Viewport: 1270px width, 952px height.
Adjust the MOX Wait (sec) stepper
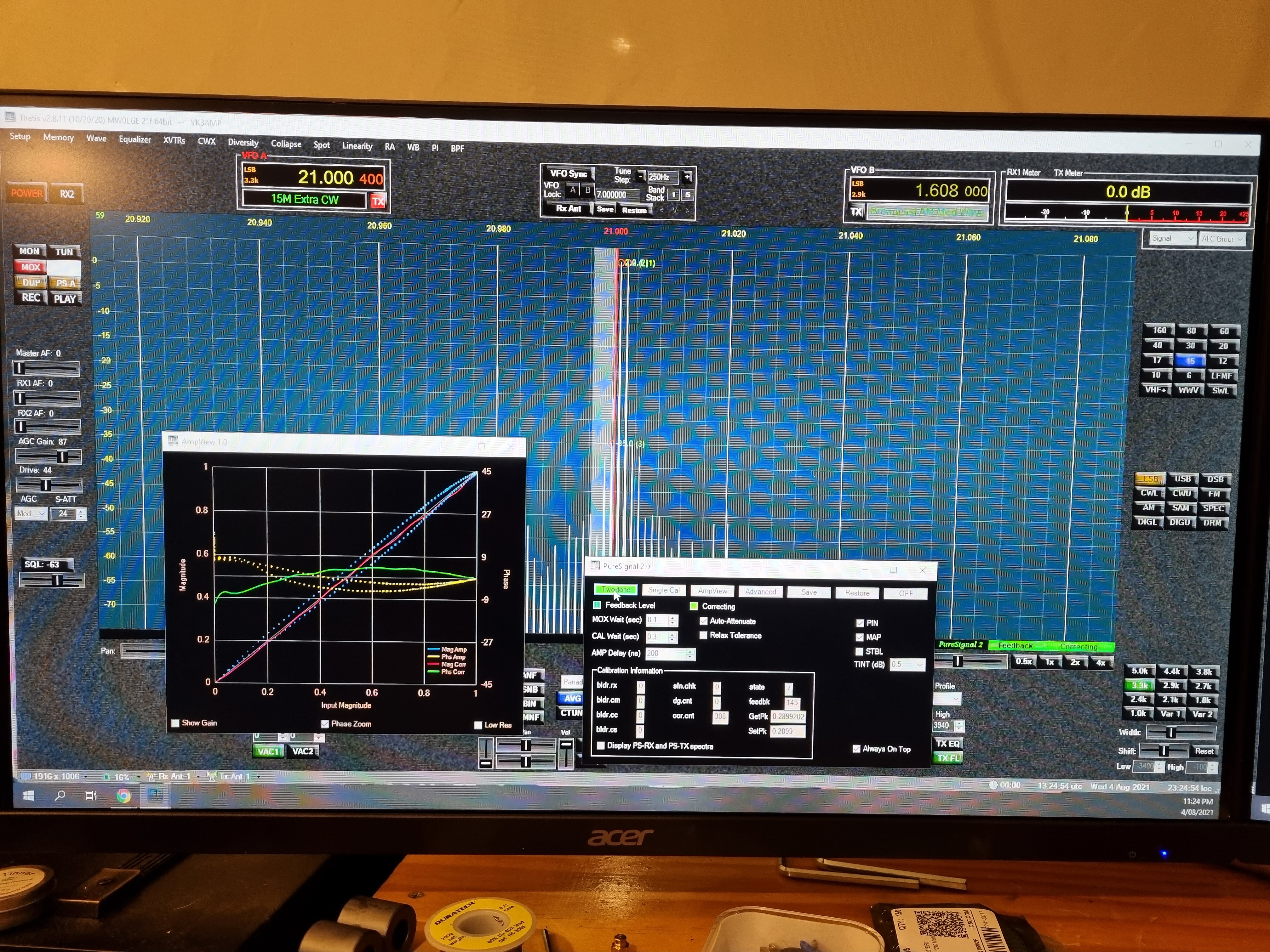coord(661,620)
